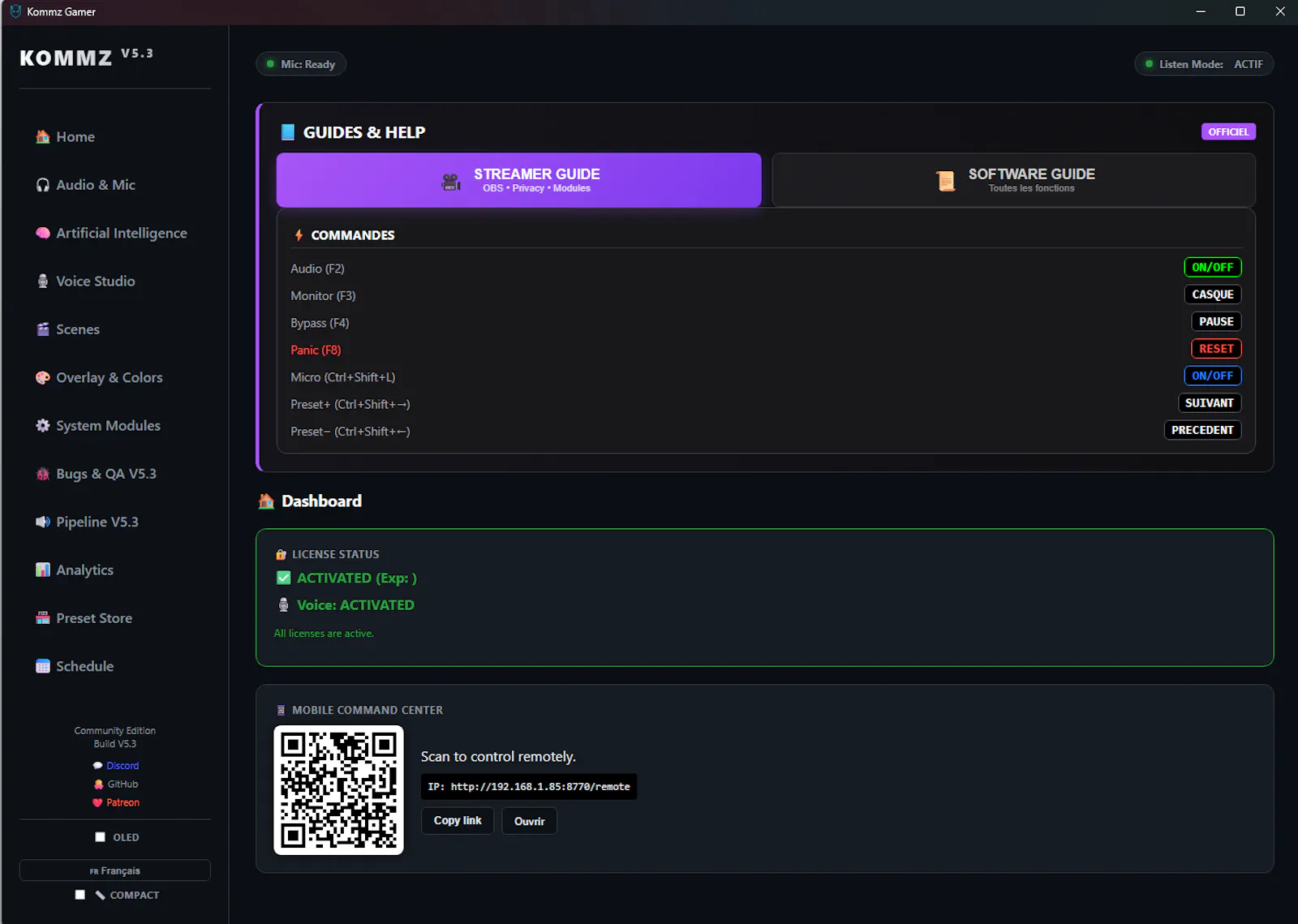Click the Dashboard house icon

click(266, 501)
